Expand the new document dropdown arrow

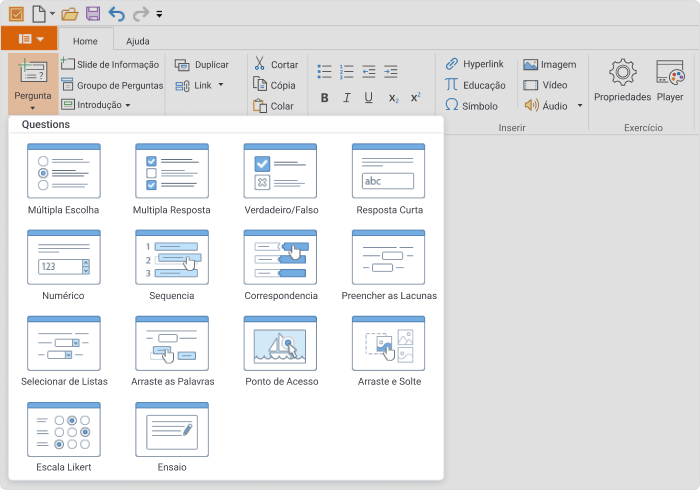(52, 14)
